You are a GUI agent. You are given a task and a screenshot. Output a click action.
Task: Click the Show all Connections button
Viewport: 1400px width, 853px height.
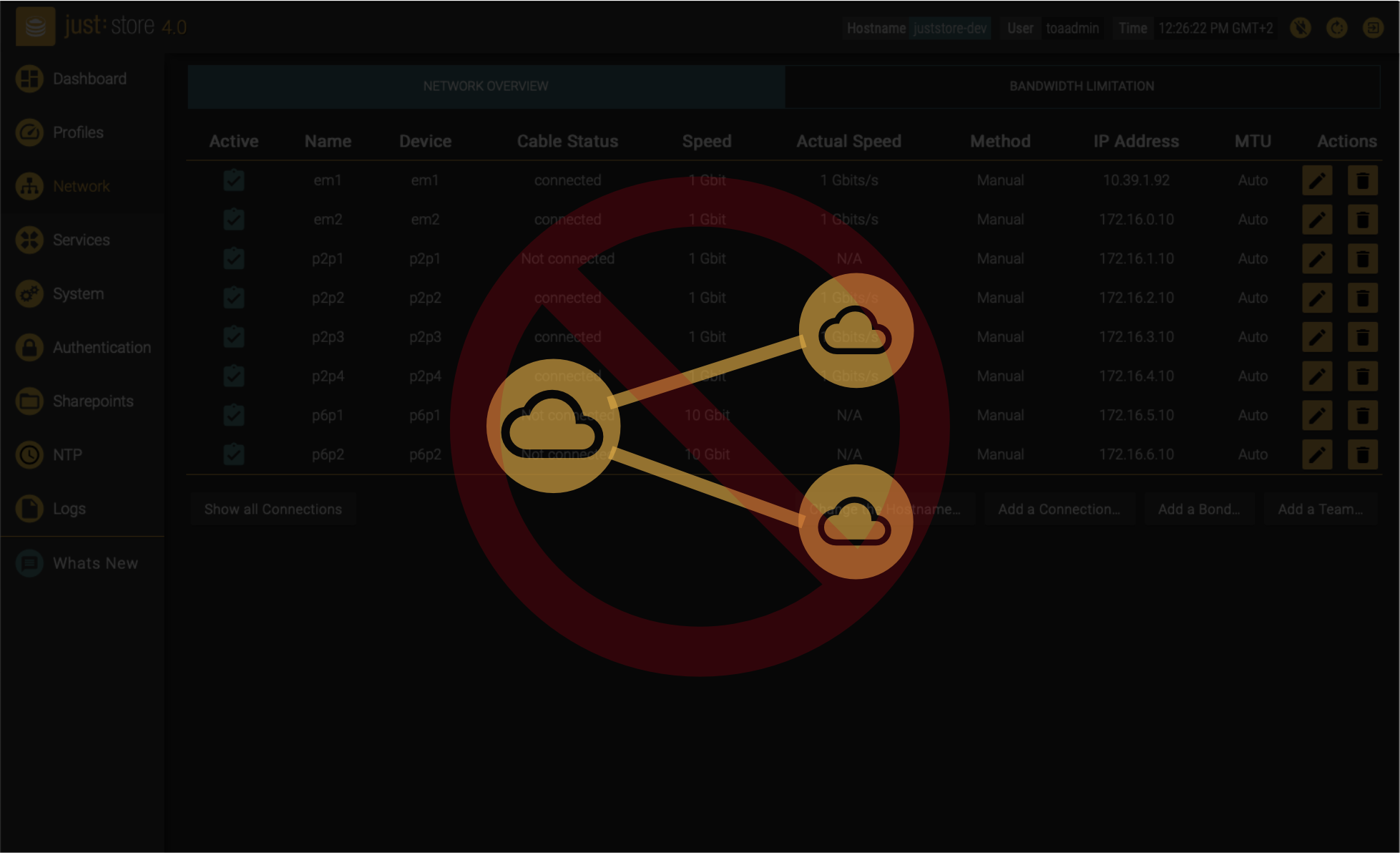point(273,510)
